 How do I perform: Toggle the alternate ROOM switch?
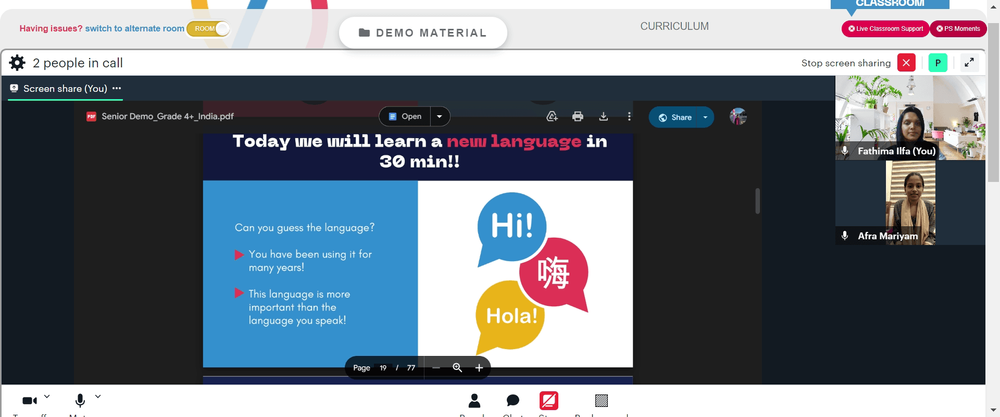[x=208, y=28]
